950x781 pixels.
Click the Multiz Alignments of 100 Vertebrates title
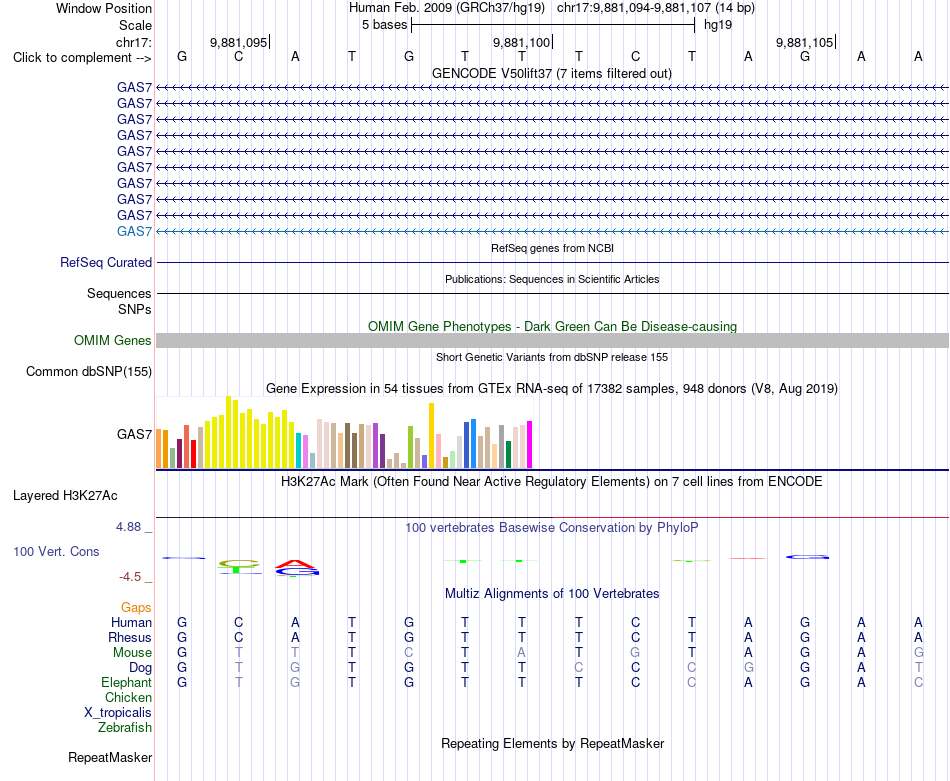point(552,594)
